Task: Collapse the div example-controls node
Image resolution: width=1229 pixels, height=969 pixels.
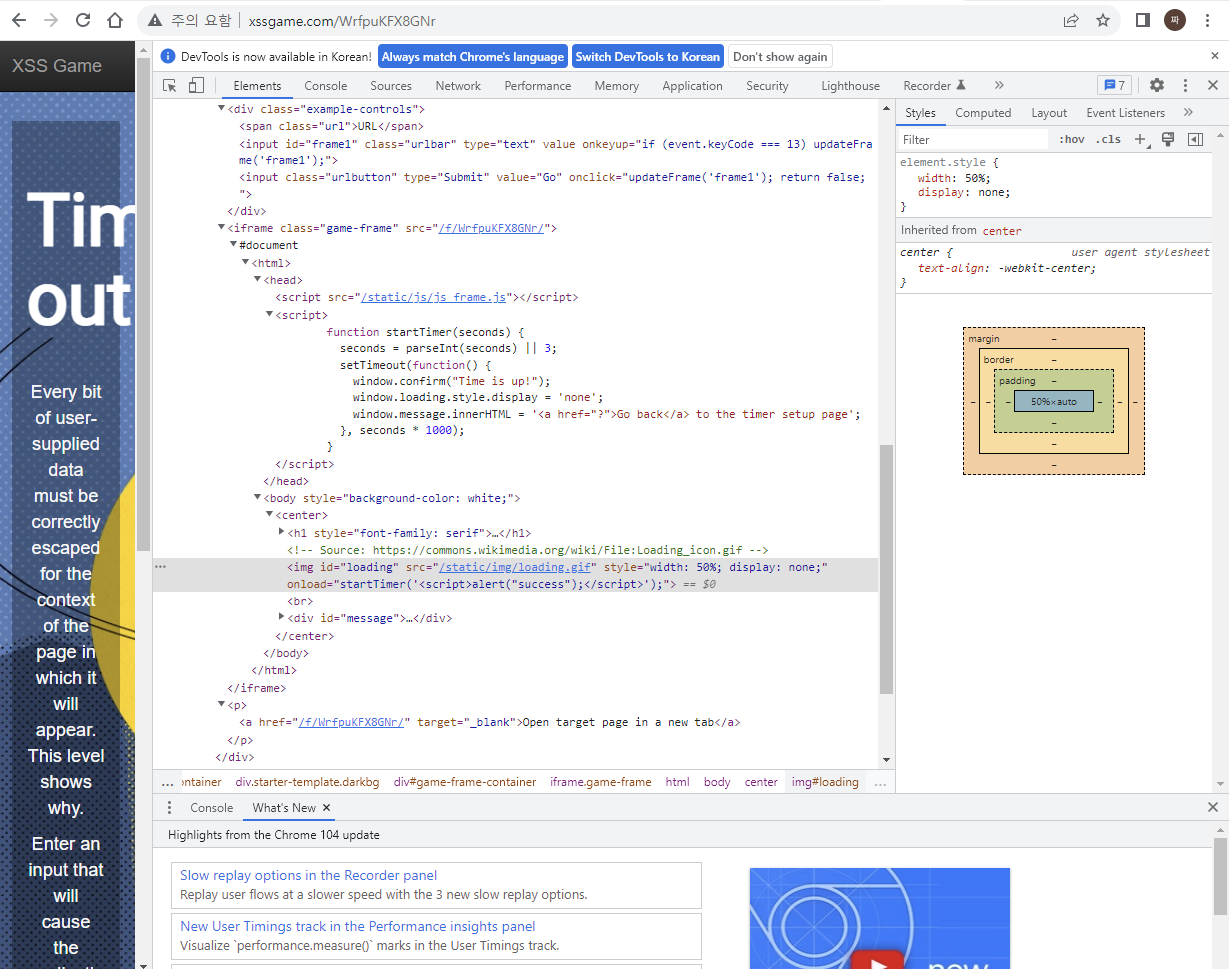Action: (x=222, y=108)
